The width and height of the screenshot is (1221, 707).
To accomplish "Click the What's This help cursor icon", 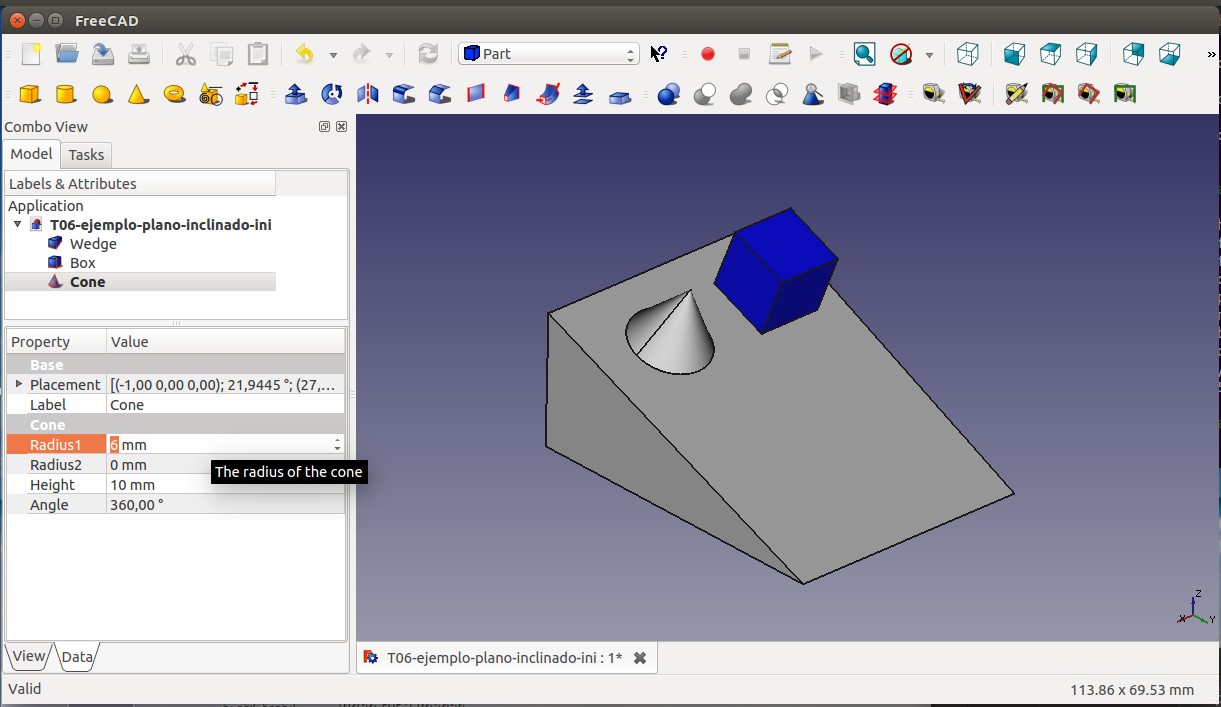I will click(658, 54).
